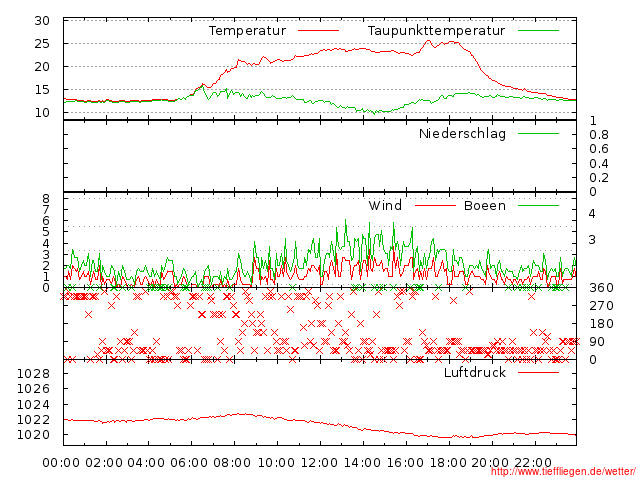Click the 1020 pressure axis value
Image resolution: width=640 pixels, height=480 pixels.
pos(33,435)
